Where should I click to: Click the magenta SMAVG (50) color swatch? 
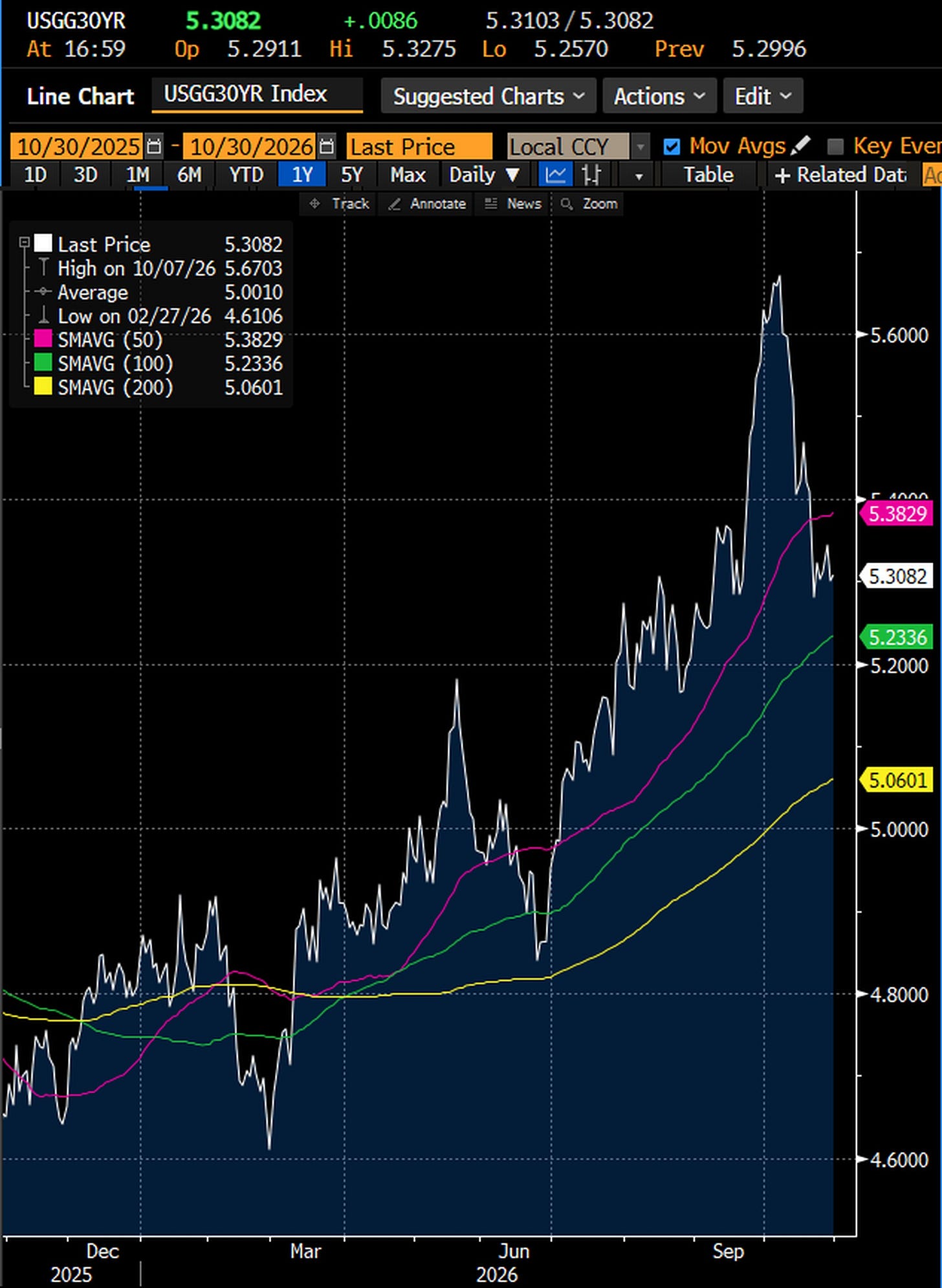pyautogui.click(x=43, y=339)
